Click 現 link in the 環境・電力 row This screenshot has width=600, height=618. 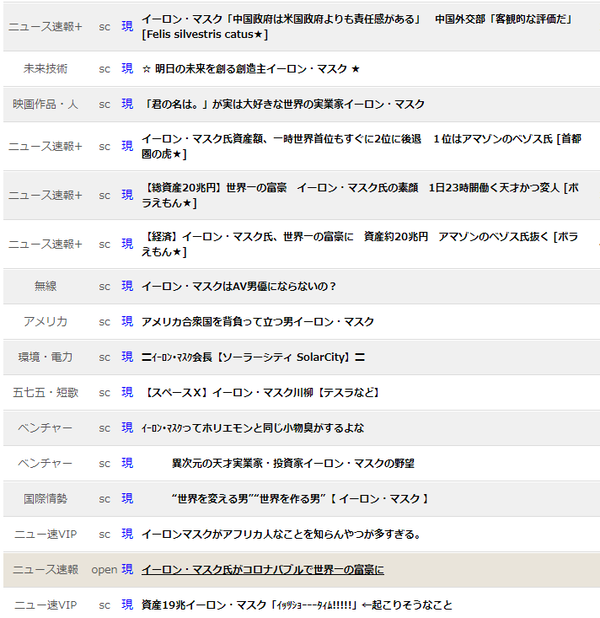click(x=127, y=357)
